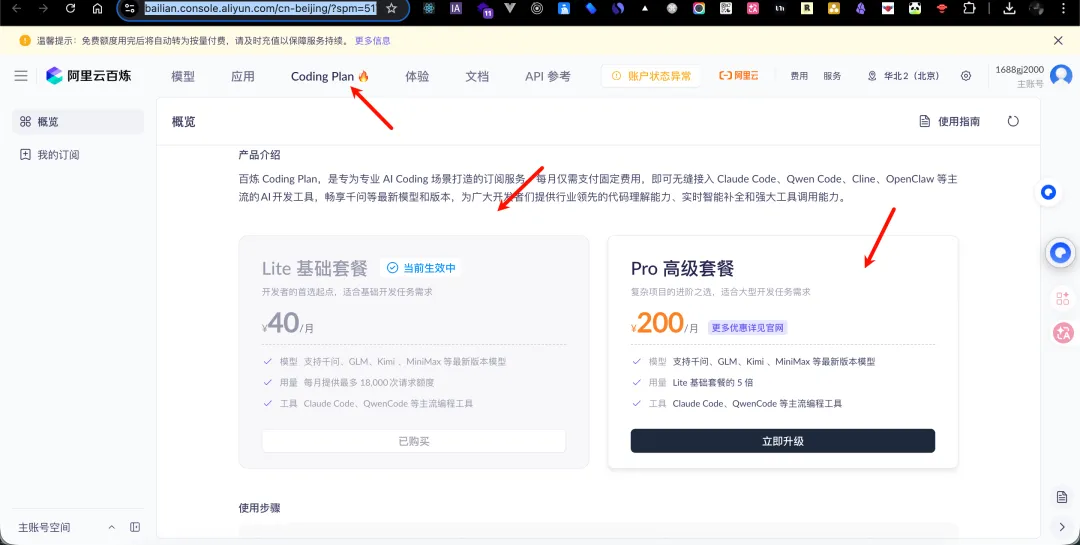The image size is (1080, 545).
Task: Click Lite 基础套餐的 5 倍 usage text
Action: 712,382
